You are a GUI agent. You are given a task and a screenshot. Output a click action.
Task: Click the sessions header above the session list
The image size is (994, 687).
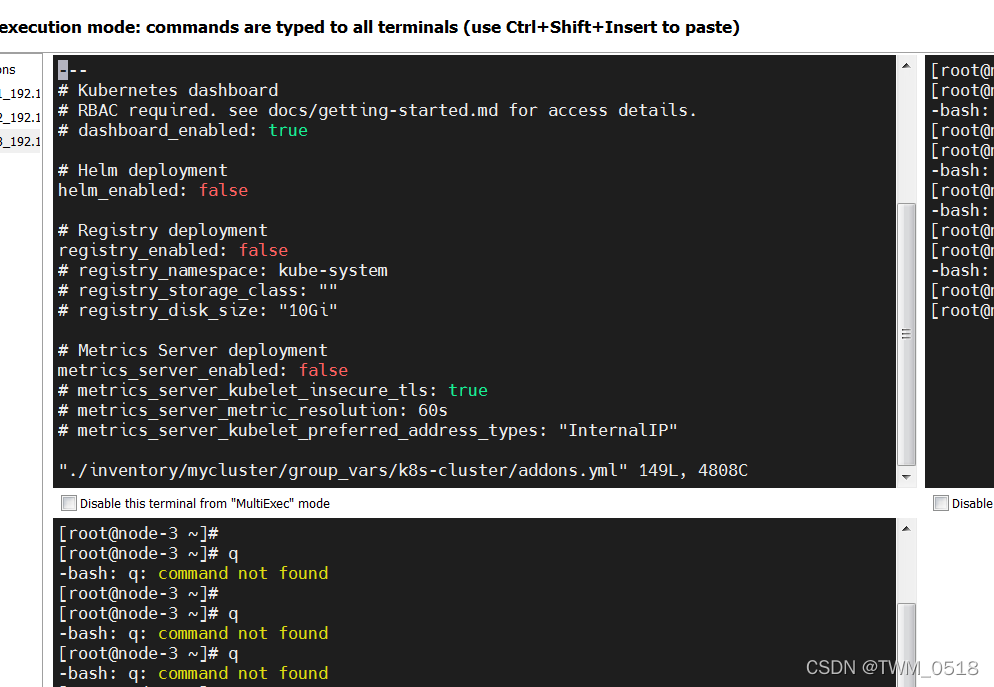tap(8, 69)
